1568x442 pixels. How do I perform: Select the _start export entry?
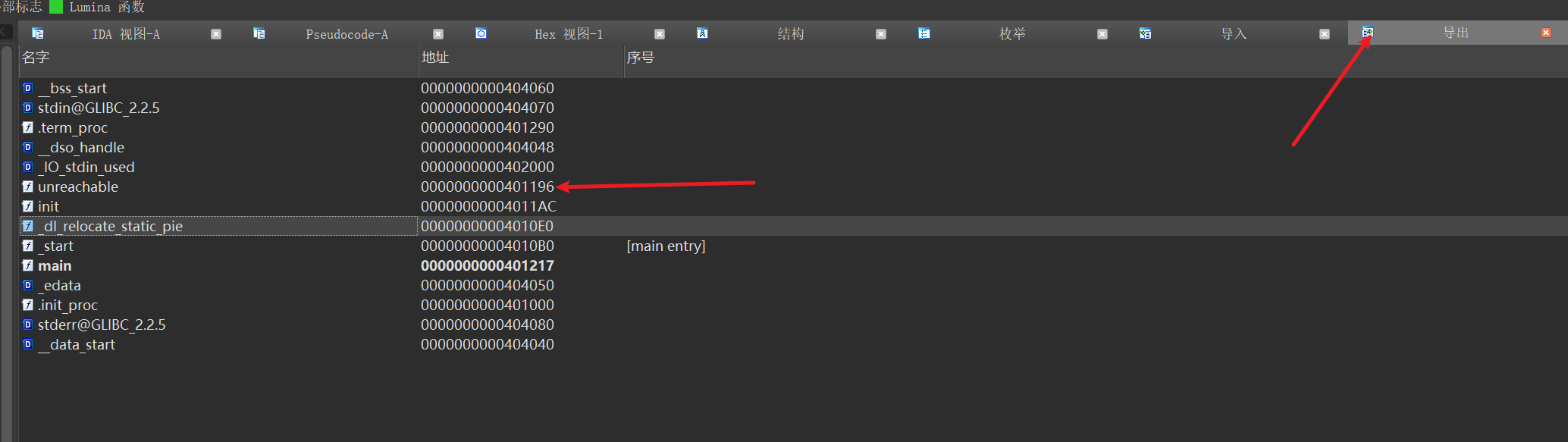793,246
